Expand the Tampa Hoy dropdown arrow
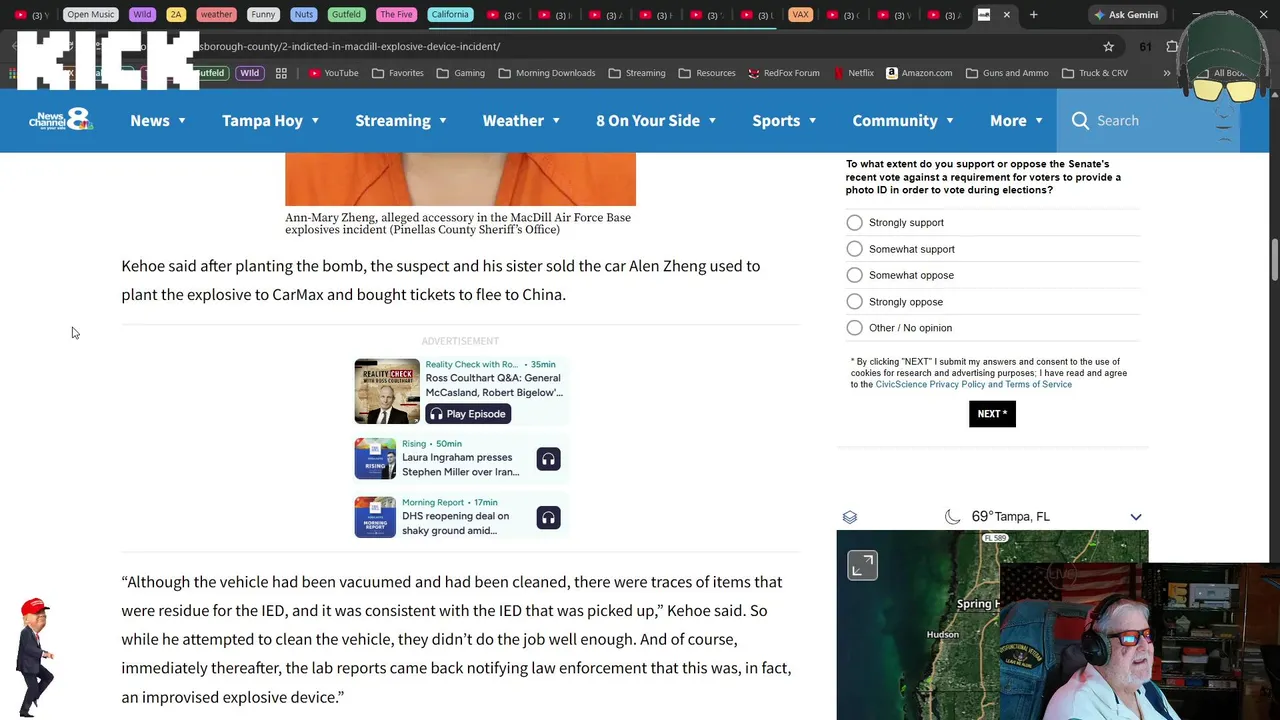This screenshot has width=1280, height=720. point(315,121)
